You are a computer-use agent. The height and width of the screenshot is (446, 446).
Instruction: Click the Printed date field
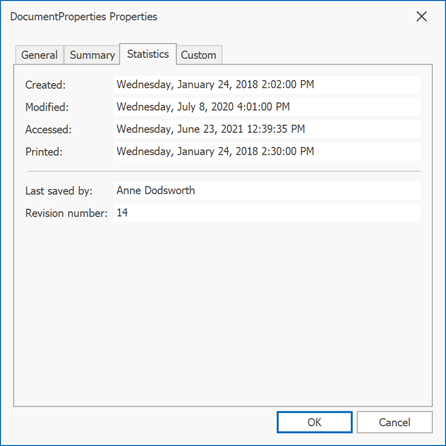point(267,152)
